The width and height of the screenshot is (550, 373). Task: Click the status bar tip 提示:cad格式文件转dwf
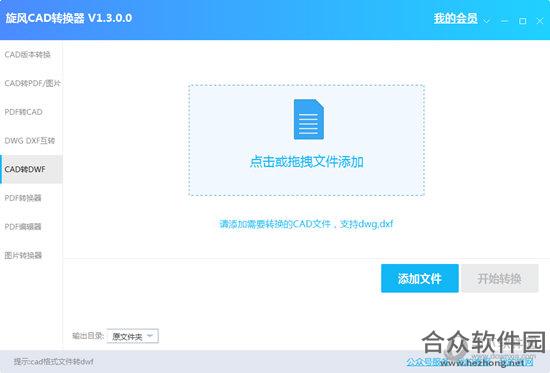click(54, 362)
